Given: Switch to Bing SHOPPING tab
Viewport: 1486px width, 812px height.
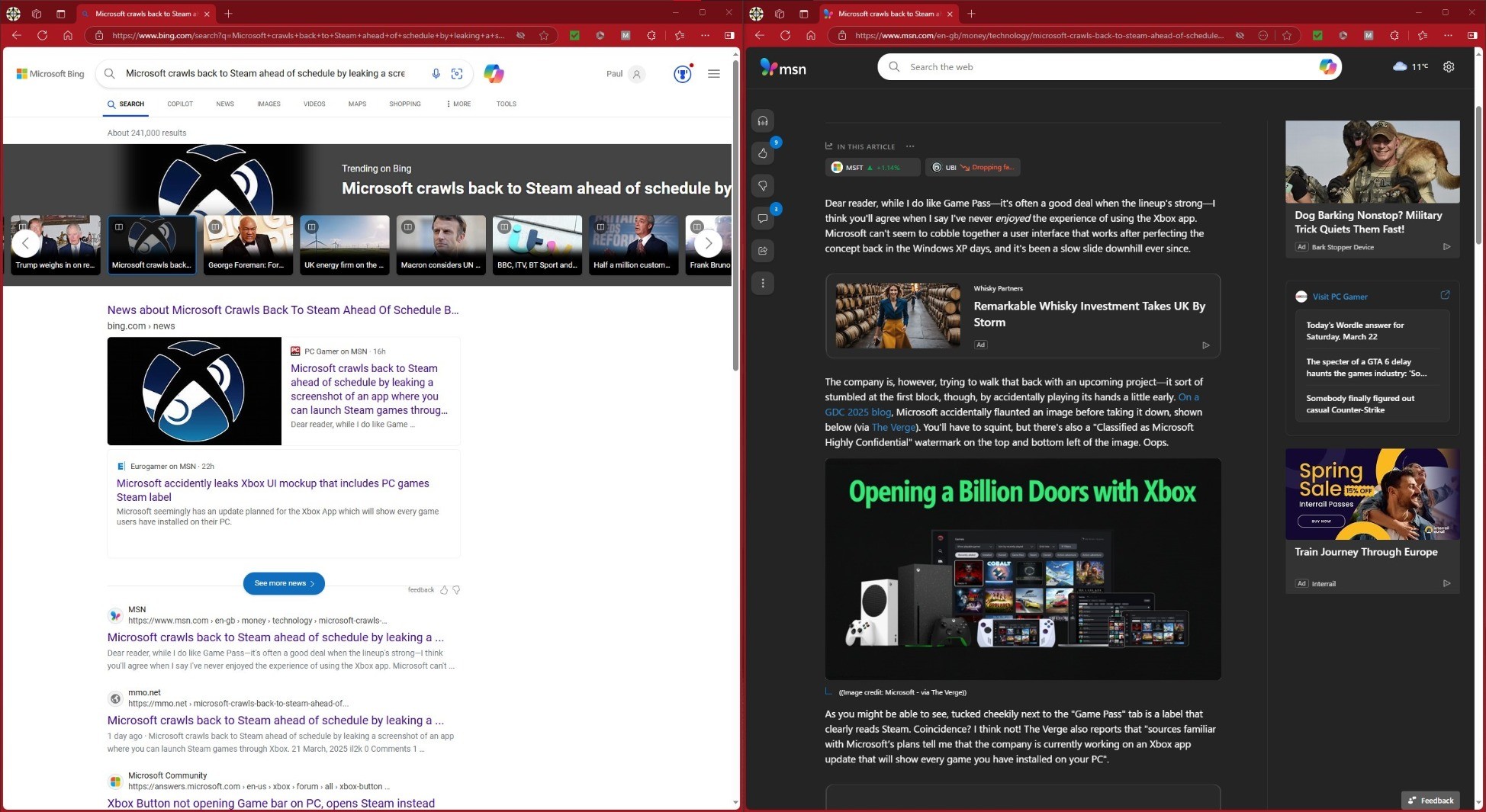Looking at the screenshot, I should (405, 104).
